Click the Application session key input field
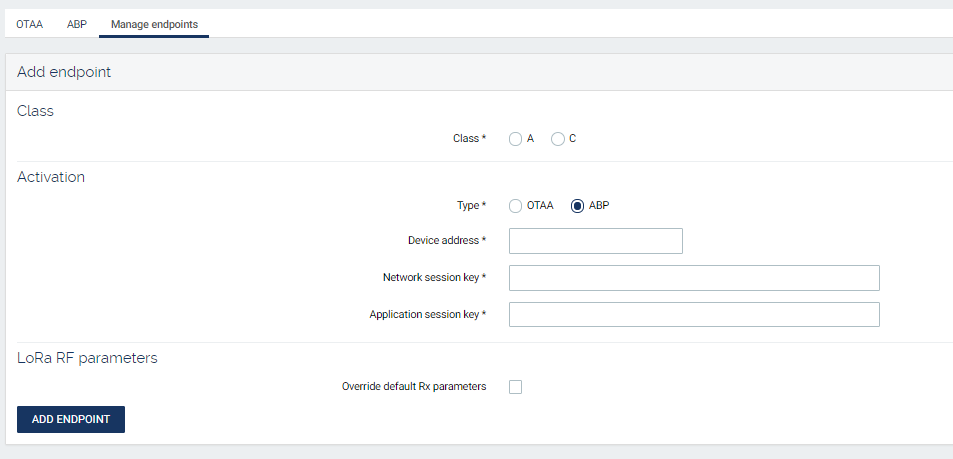This screenshot has height=459, width=953. pyautogui.click(x=693, y=315)
